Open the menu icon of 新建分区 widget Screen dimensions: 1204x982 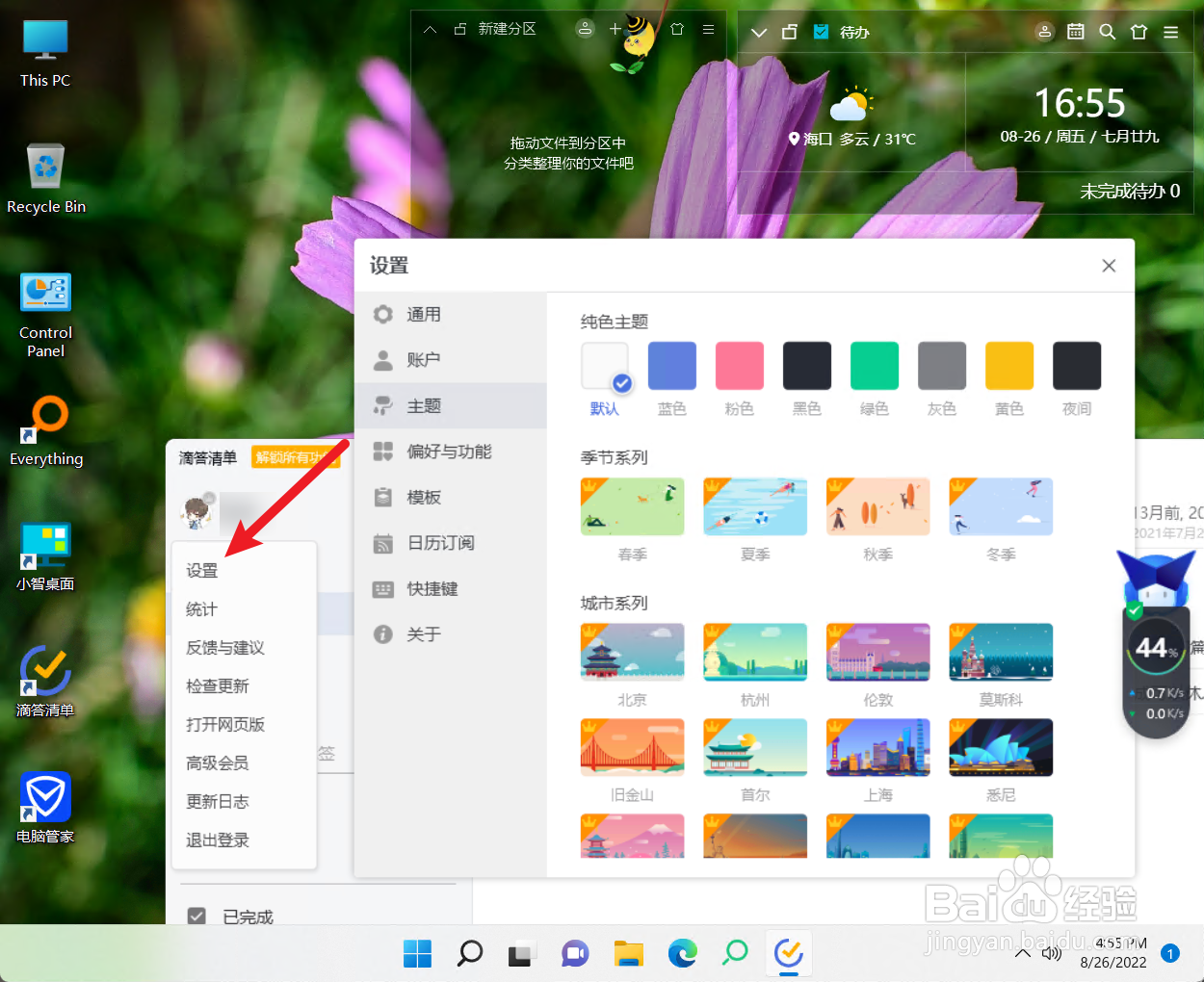coord(708,30)
